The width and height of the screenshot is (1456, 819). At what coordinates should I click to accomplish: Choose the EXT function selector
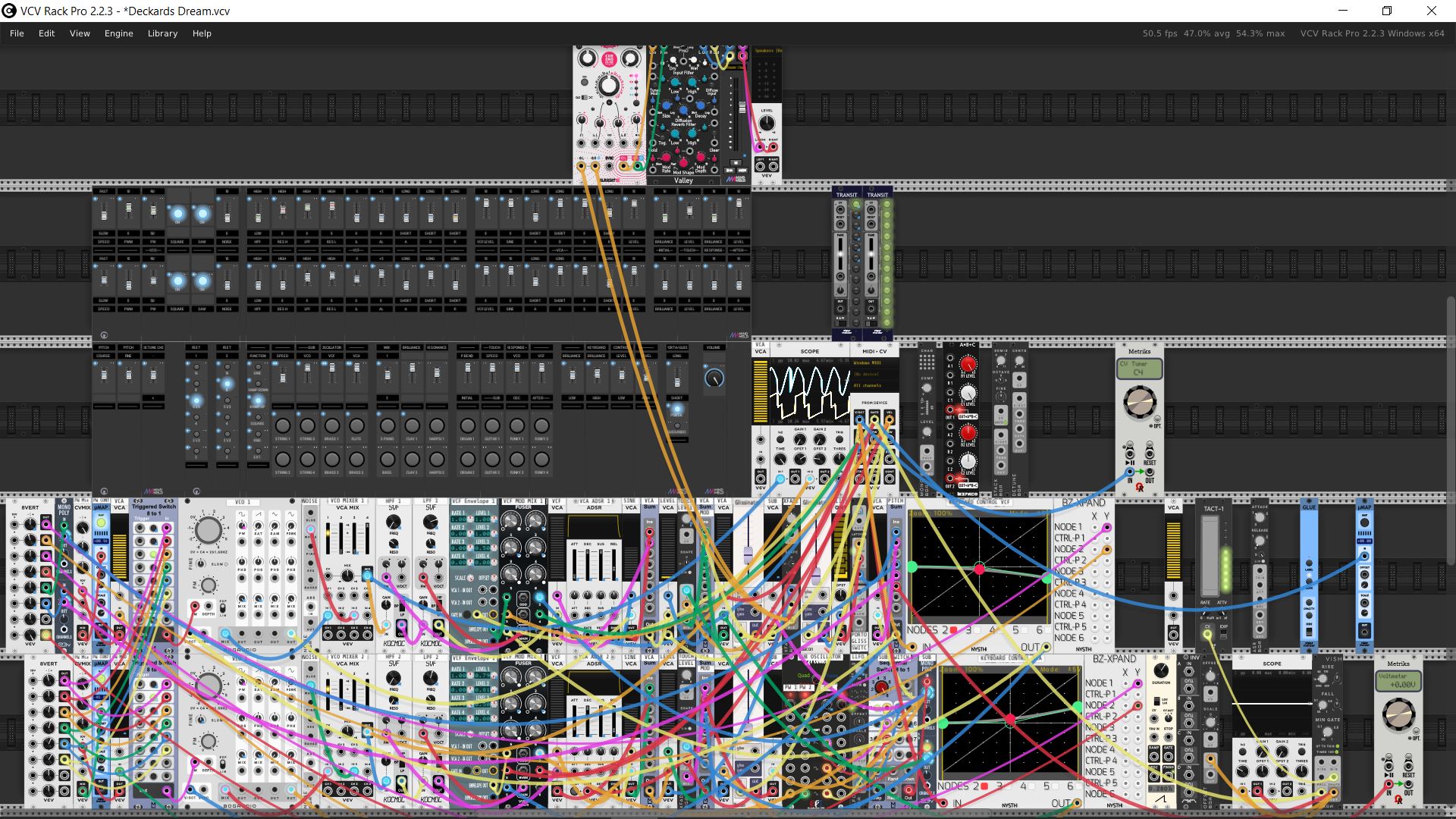tap(258, 451)
